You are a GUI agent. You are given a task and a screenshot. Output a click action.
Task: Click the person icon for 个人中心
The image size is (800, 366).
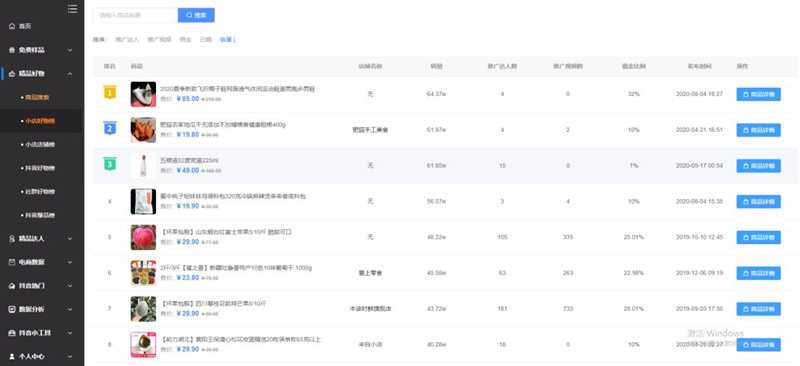(x=12, y=356)
